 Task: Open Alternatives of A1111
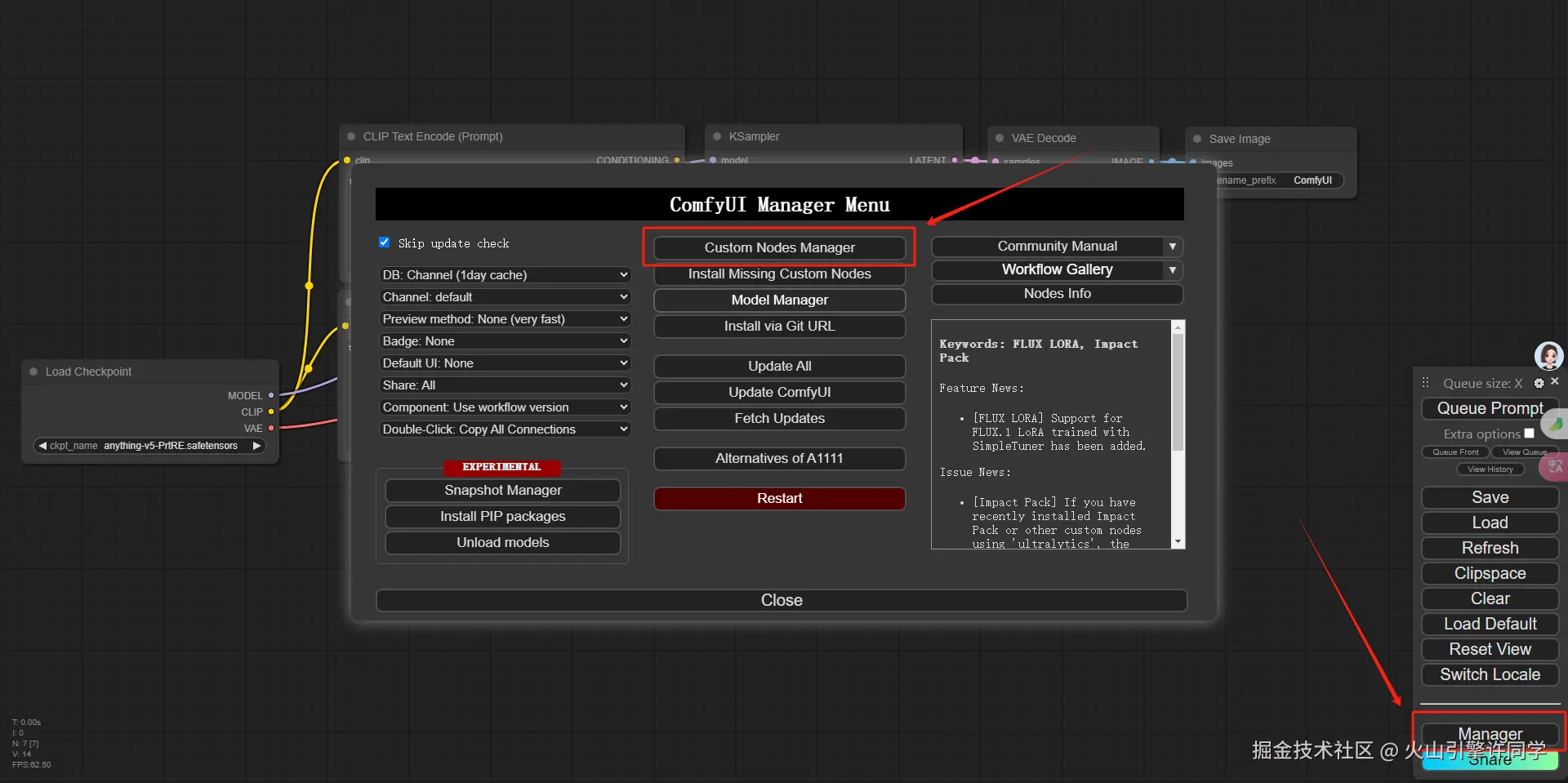pyautogui.click(x=780, y=459)
